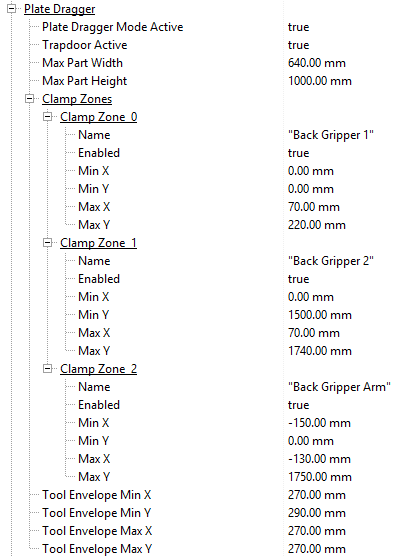
Task: Toggle Enabled true value under Clamp Zone 2
Action: (x=298, y=405)
